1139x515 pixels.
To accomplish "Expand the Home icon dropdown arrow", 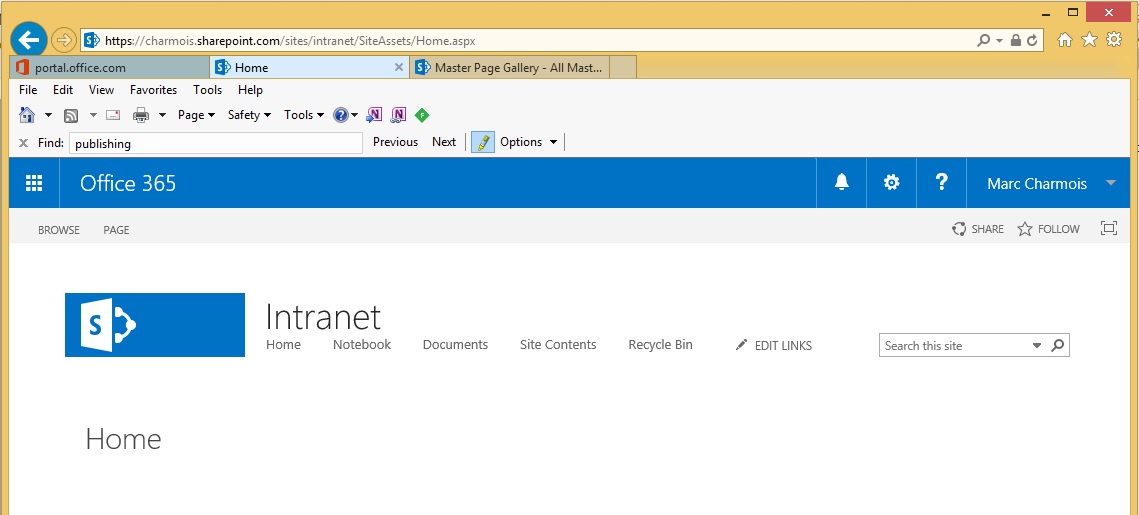I will [x=49, y=115].
